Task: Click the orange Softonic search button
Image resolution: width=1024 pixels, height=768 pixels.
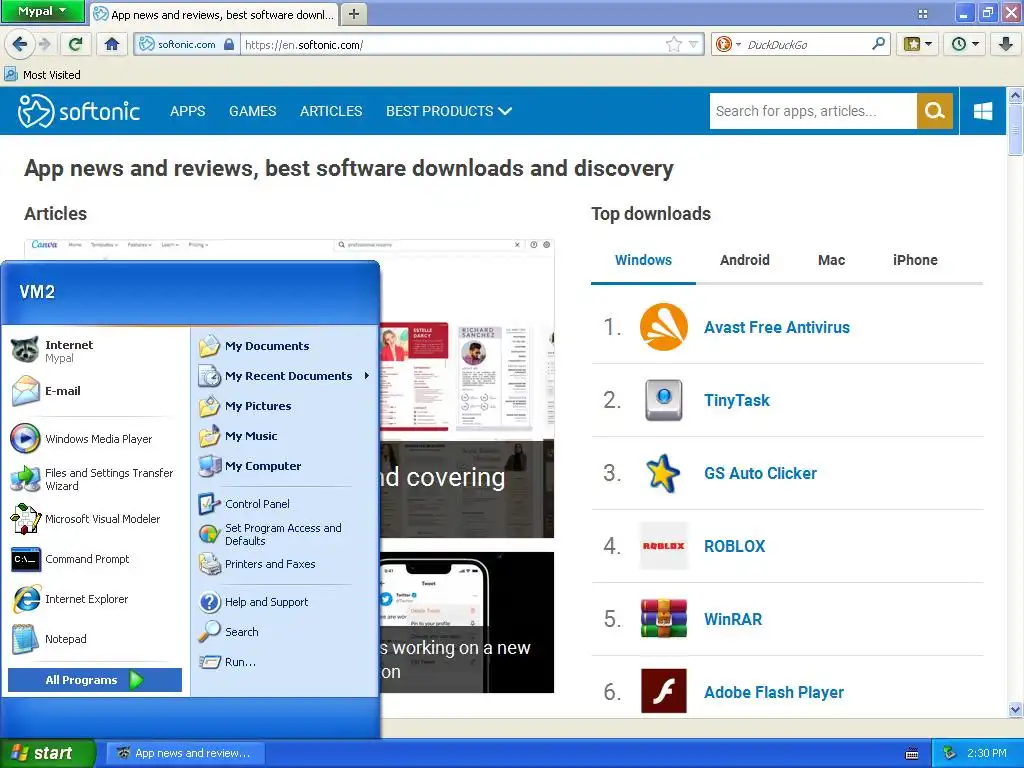Action: pos(935,111)
